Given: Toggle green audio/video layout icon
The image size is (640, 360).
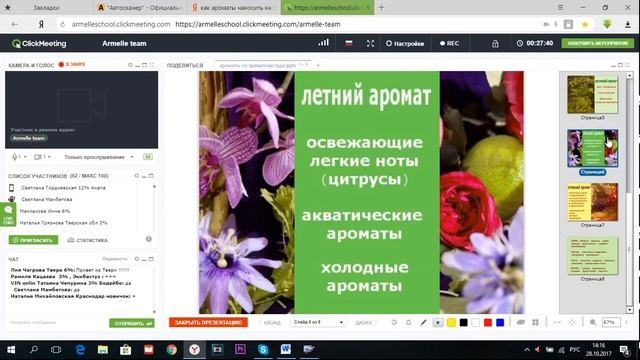Looking at the screenshot, I should tap(148, 157).
